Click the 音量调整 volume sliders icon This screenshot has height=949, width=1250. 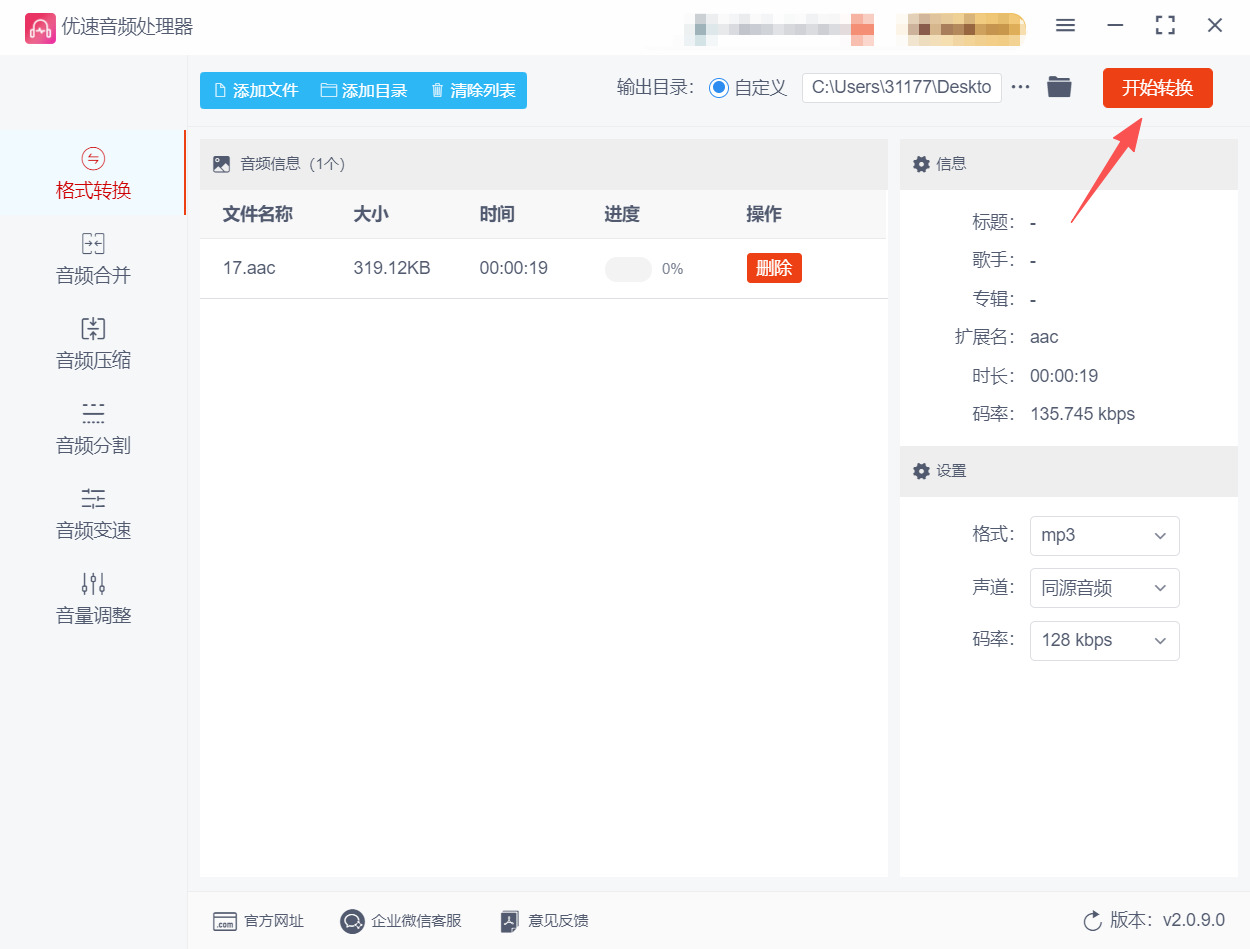click(x=93, y=583)
